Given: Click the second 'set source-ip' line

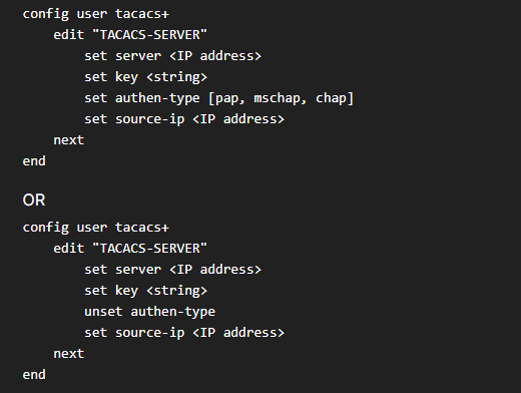Looking at the screenshot, I should (184, 333).
